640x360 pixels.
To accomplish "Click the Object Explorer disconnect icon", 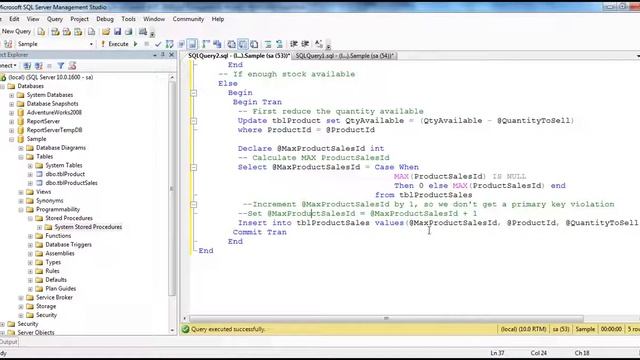I will click(38, 66).
